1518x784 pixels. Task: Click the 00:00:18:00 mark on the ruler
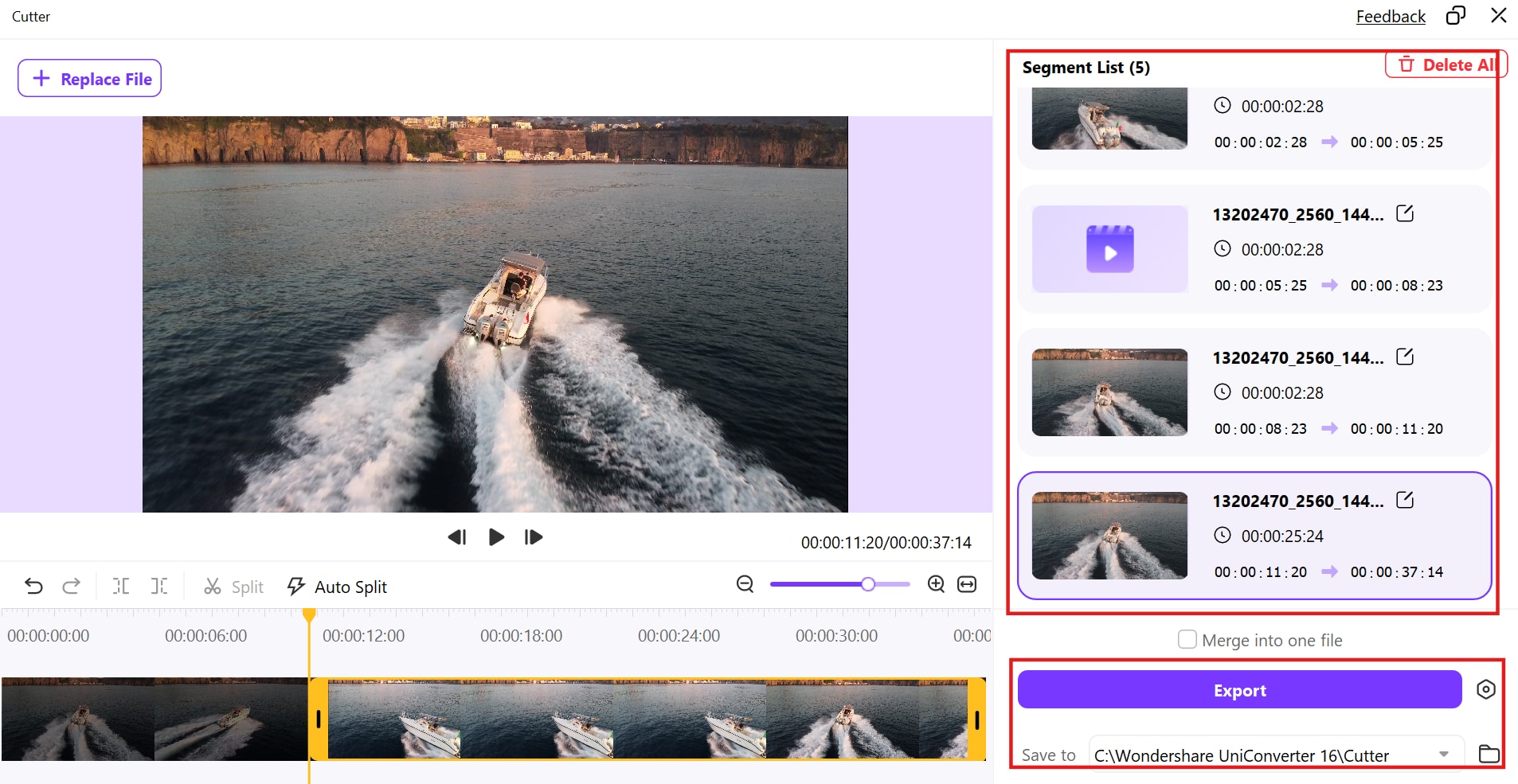[521, 636]
